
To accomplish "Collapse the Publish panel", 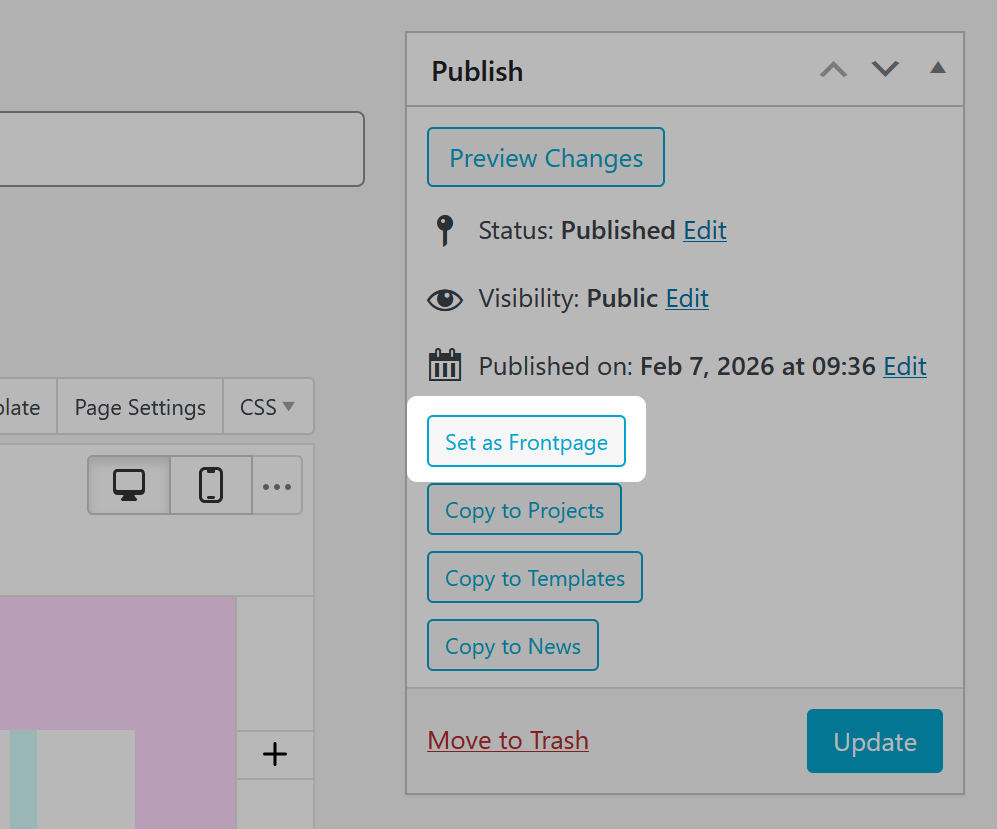I will coord(937,69).
